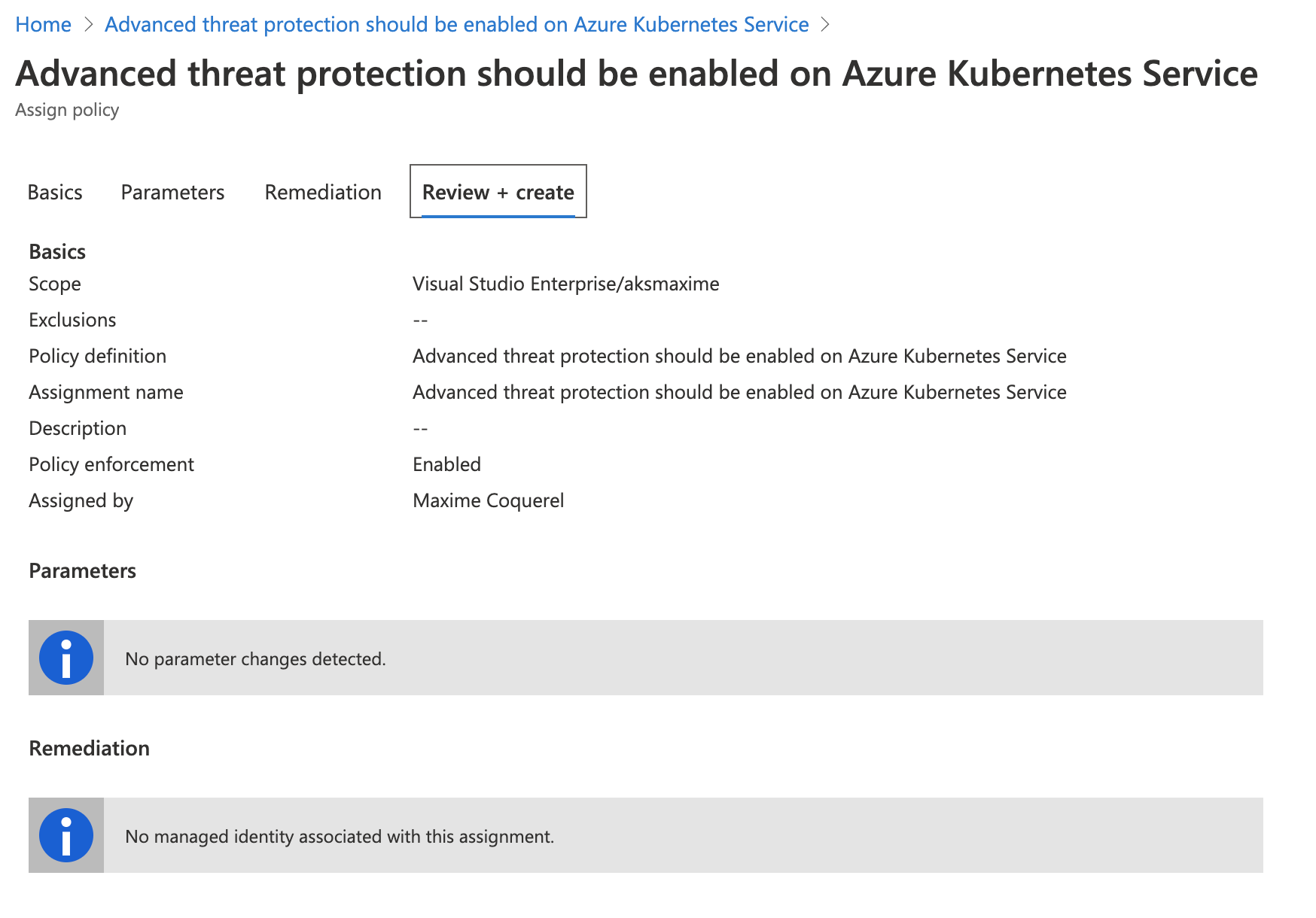Open the Advanced threat protection breadcrumb link

point(455,24)
